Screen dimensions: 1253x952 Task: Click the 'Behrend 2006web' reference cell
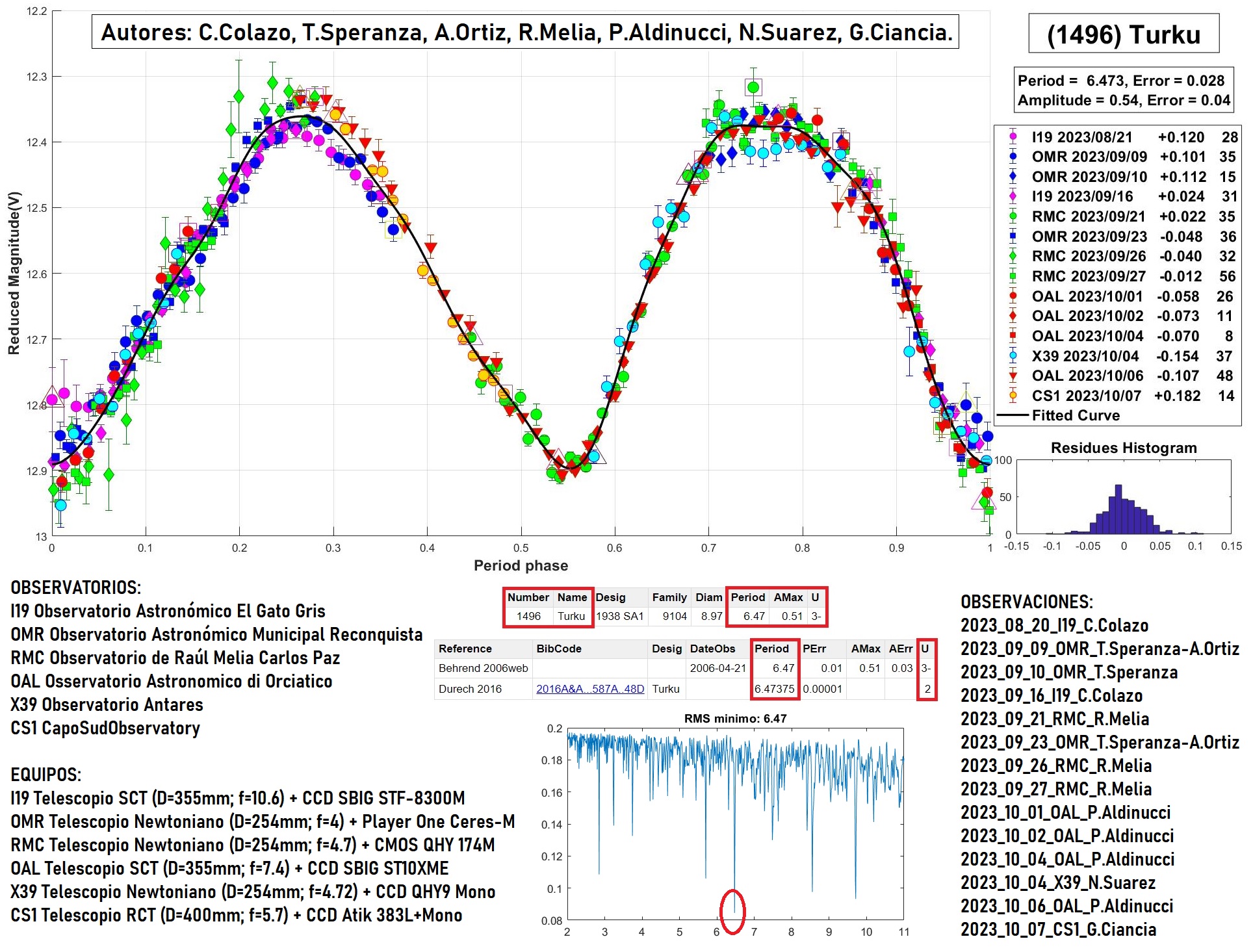tap(483, 668)
